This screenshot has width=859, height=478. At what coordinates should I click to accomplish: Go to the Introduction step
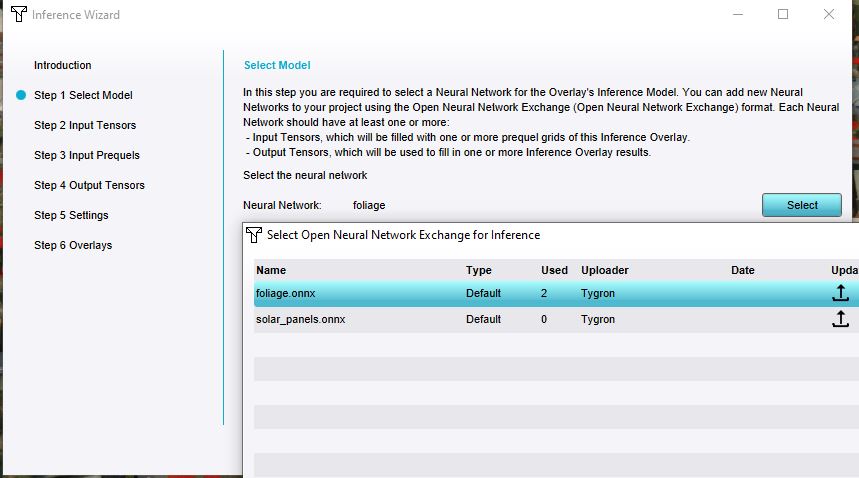point(62,65)
